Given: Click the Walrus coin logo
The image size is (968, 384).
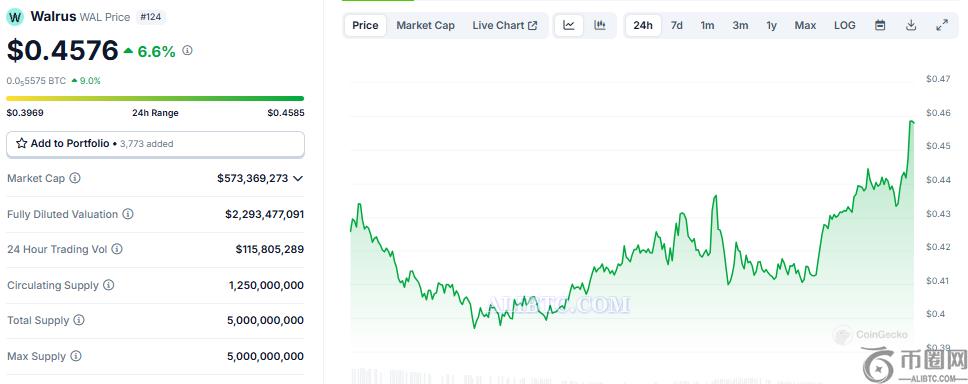Looking at the screenshot, I should coord(15,17).
